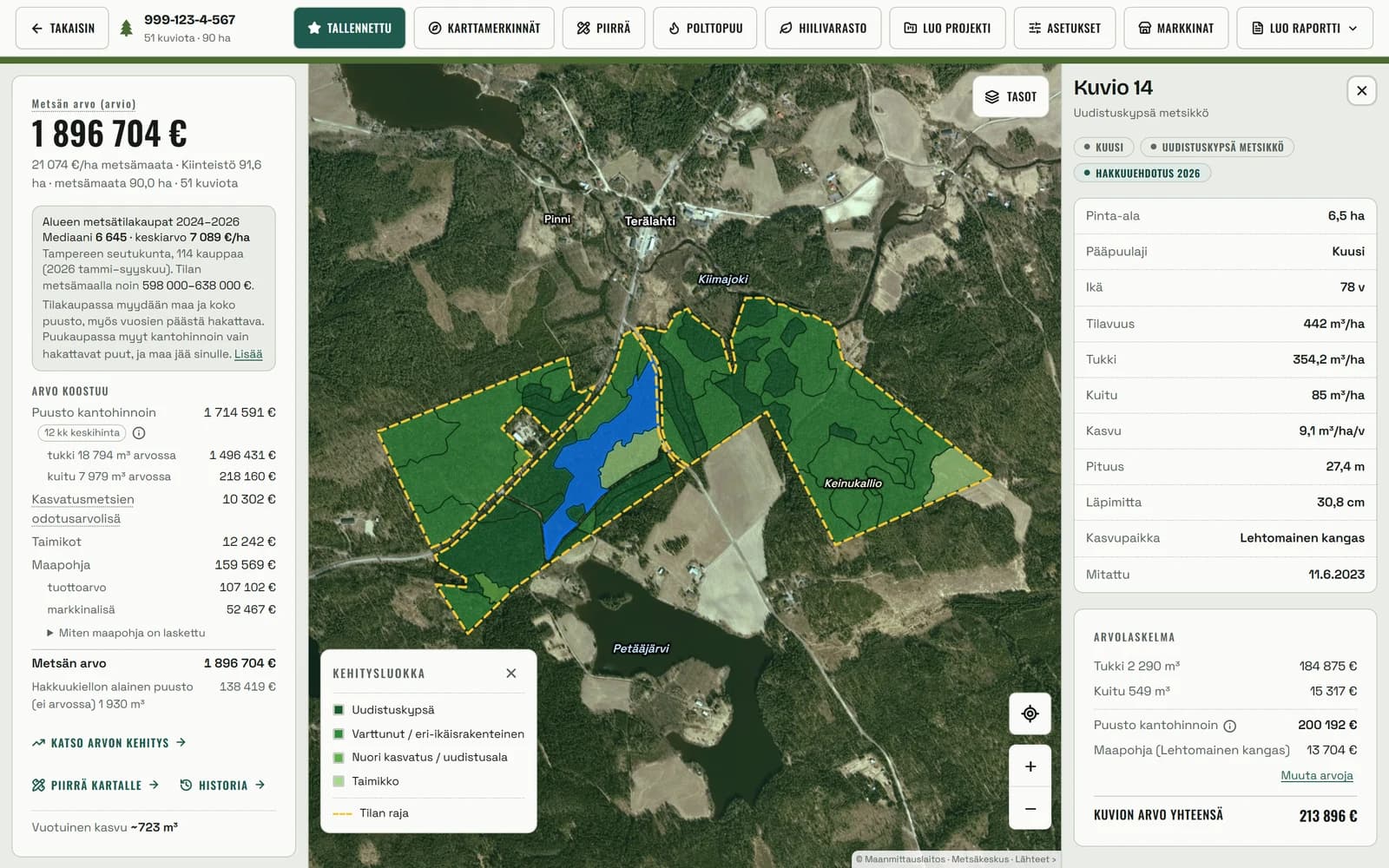
Task: Open the Historia link
Action: (222, 785)
